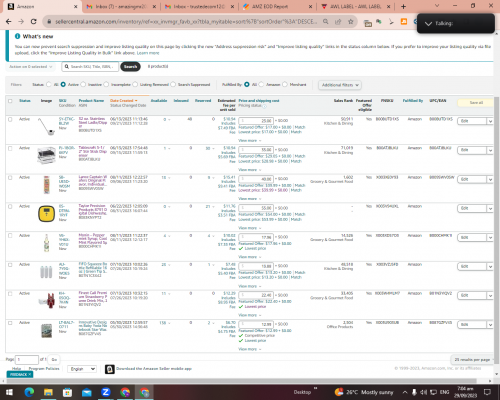Select Amazon under Fulfilled By
Image resolution: width=500 pixels, height=400 pixels.
(261, 85)
